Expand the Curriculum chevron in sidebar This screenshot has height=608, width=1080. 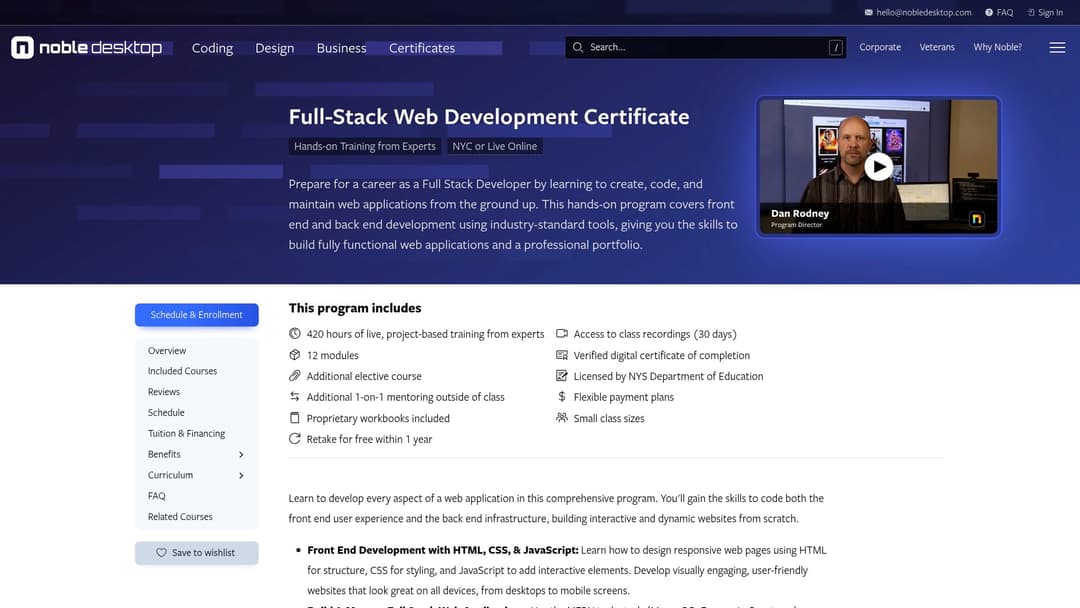241,475
